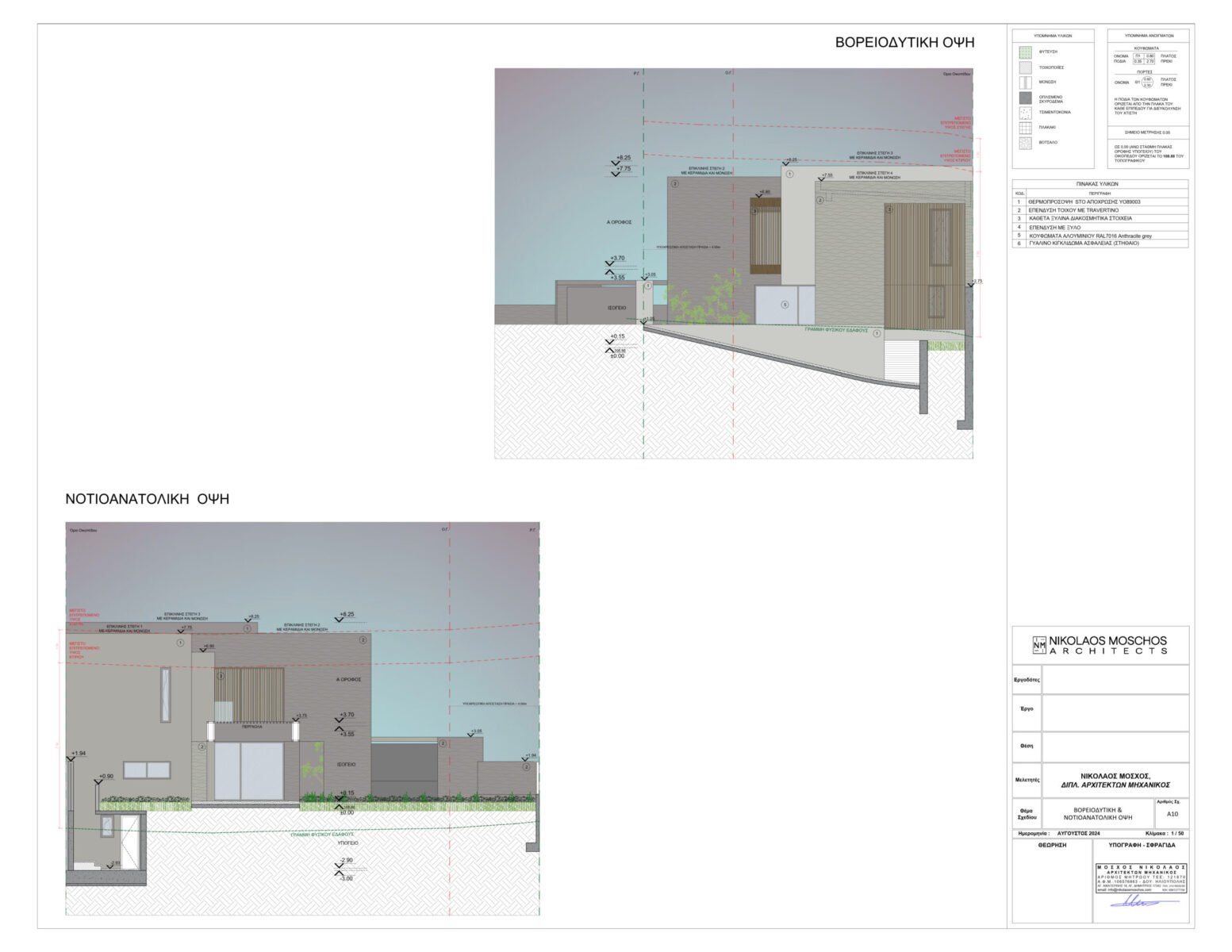1232x952 pixels.
Task: Click the Α ΟΡΟΦΟΣ label in the southeast elevation
Action: (x=348, y=680)
